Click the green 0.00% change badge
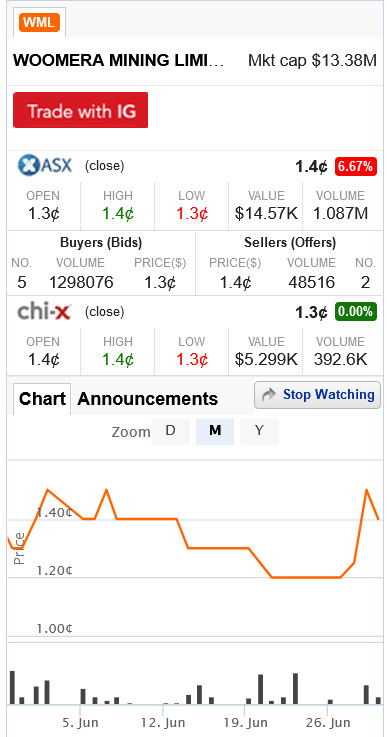Image resolution: width=387 pixels, height=737 pixels. click(356, 312)
